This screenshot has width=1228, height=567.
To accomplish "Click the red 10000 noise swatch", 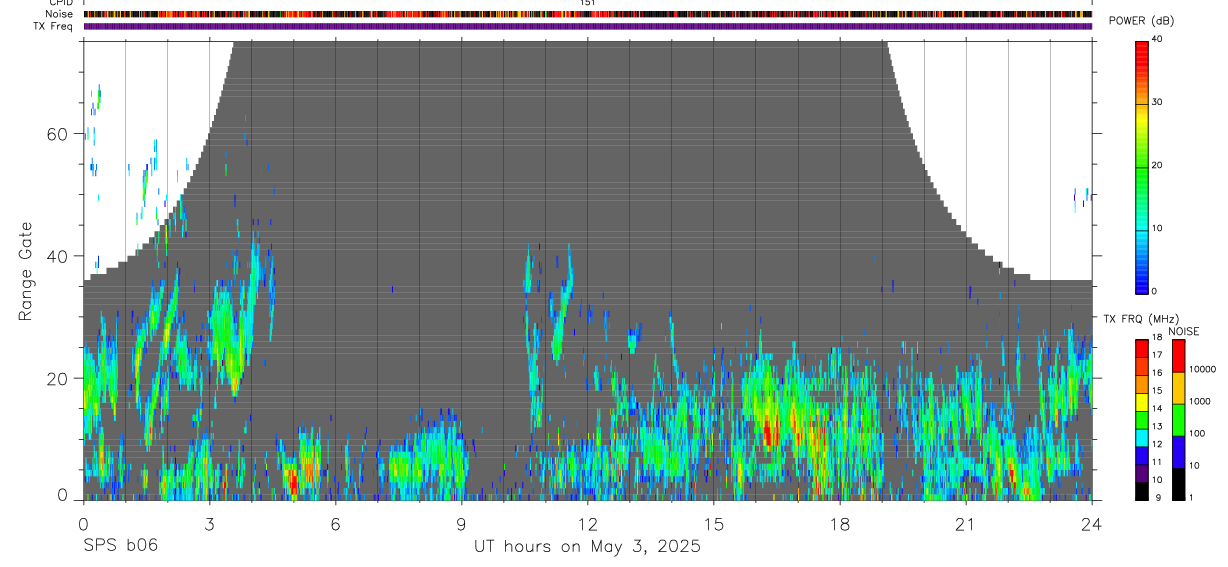I will 1177,356.
